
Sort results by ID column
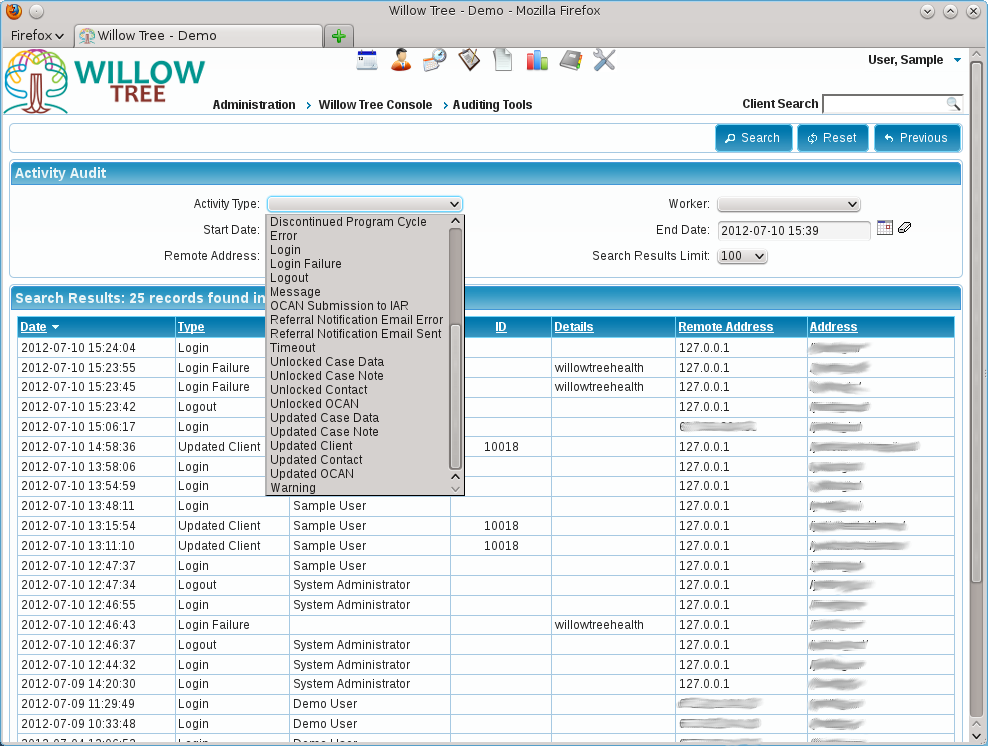pos(501,327)
